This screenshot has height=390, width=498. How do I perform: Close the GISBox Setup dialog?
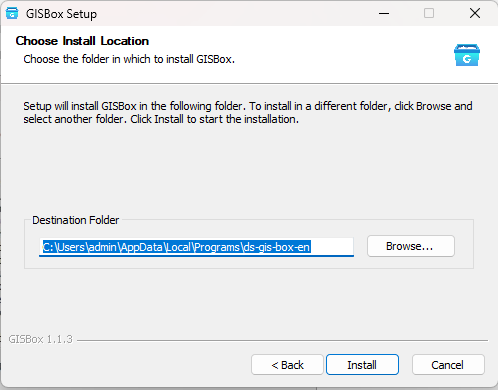(475, 14)
